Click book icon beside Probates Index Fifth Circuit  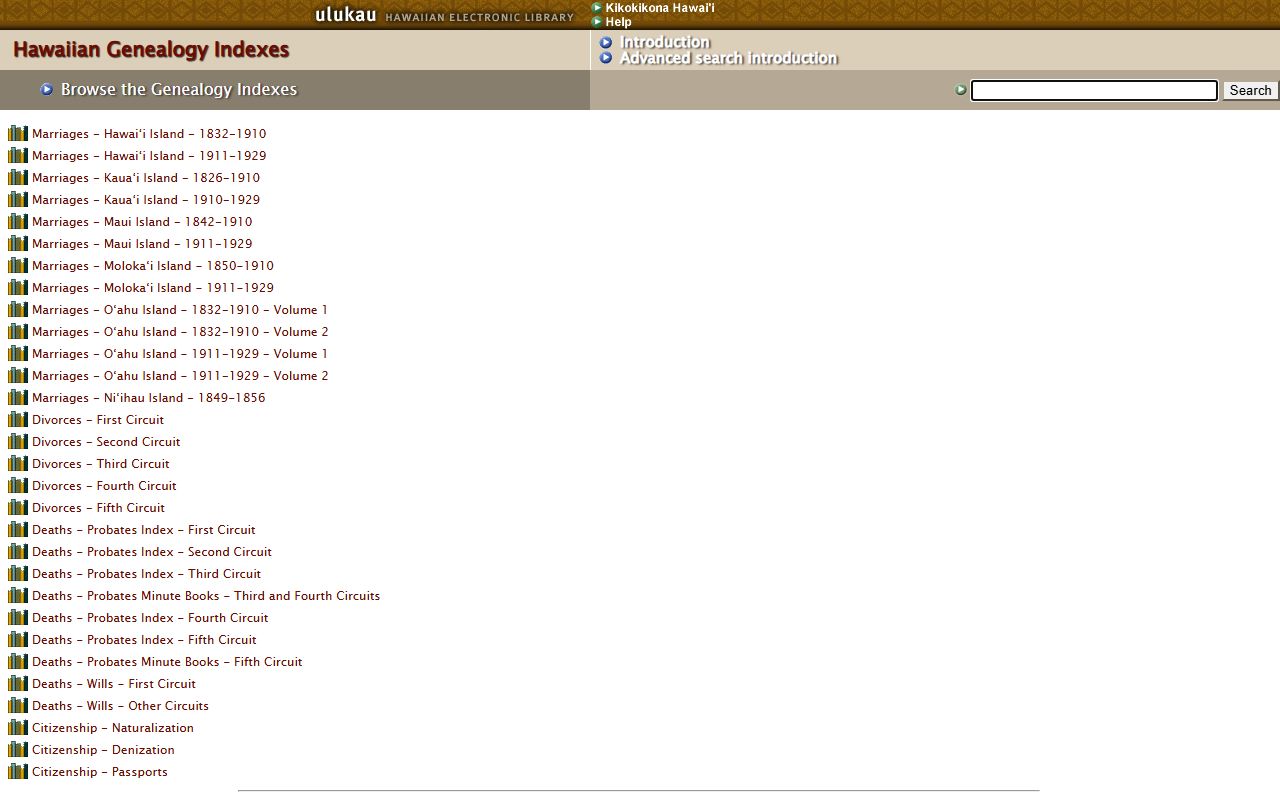tap(18, 639)
